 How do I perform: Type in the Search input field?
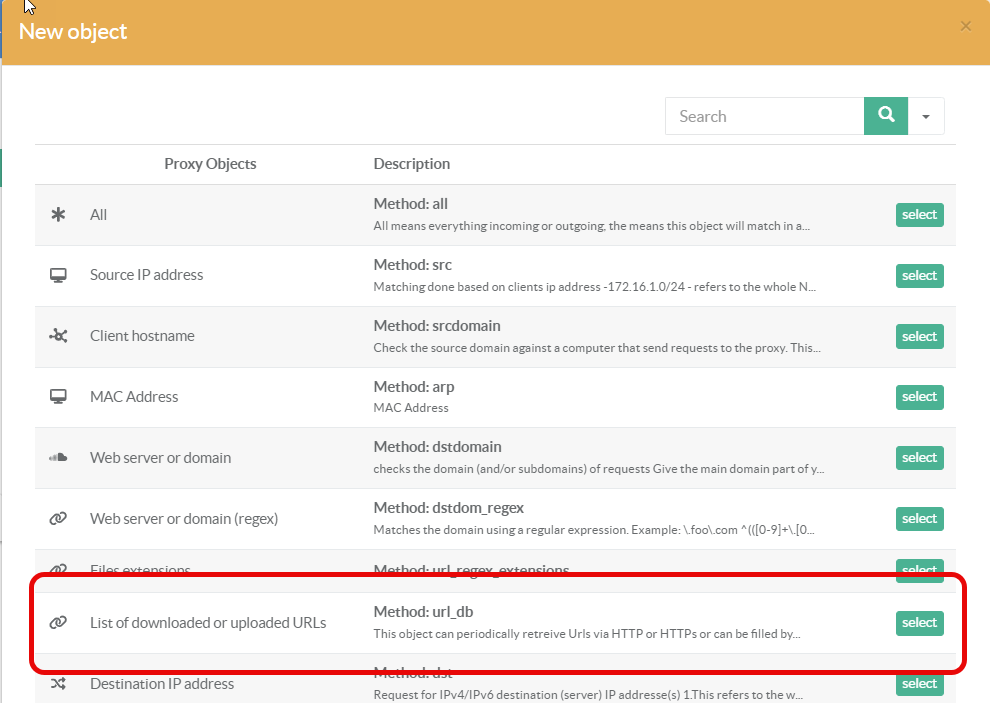pos(765,117)
